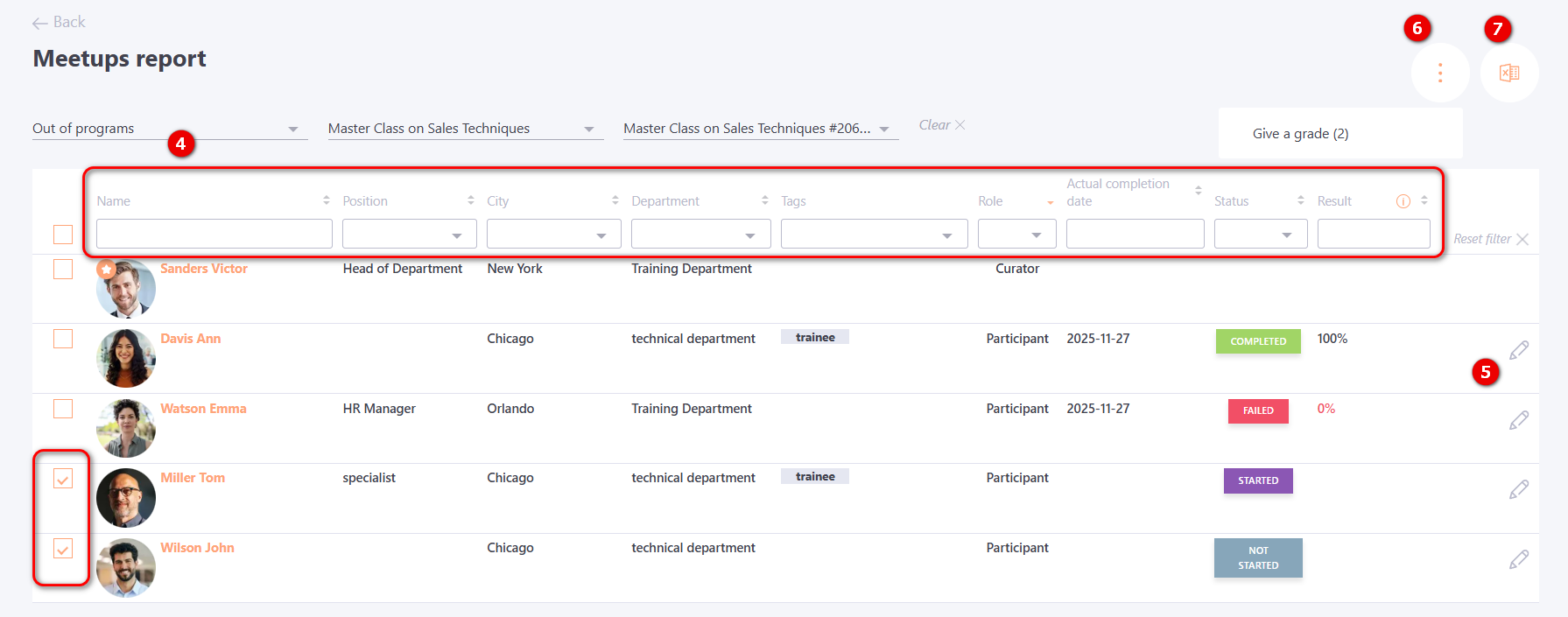Select Give a grade (2) menu item
This screenshot has height=617, width=1568.
1300,134
